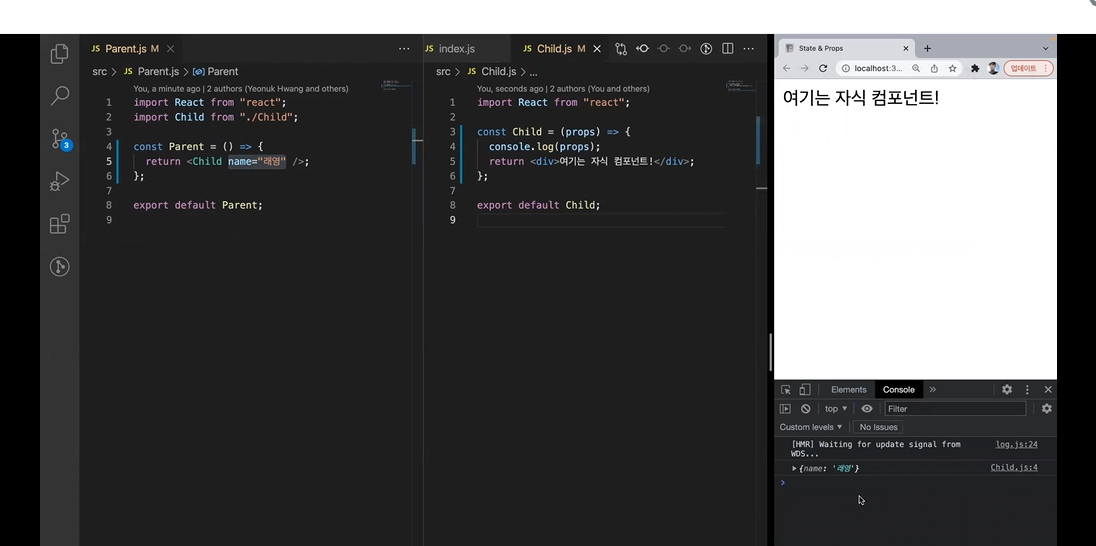Viewport: 1096px width, 546px height.
Task: Click the console Filter input field
Action: (x=956, y=408)
